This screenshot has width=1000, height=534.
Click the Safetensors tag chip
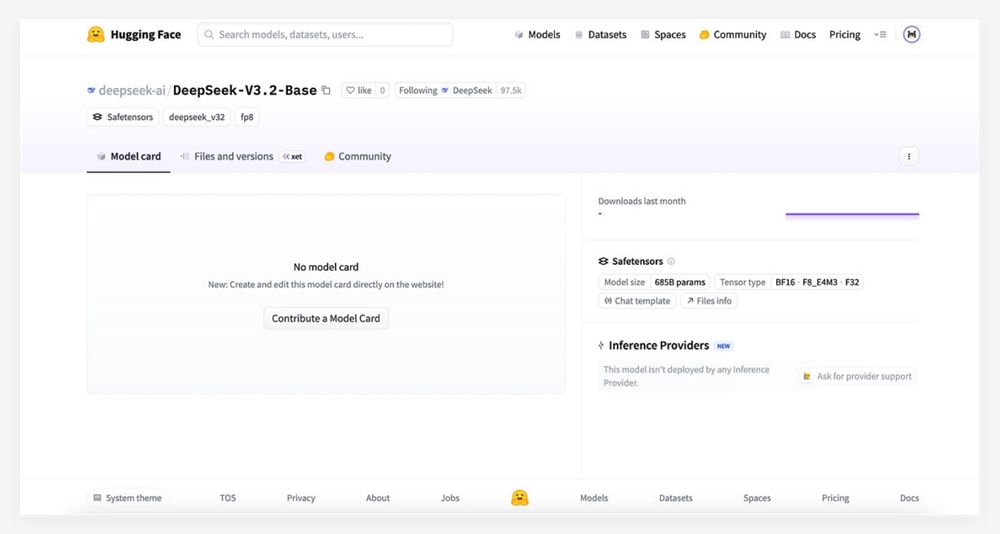coord(123,117)
